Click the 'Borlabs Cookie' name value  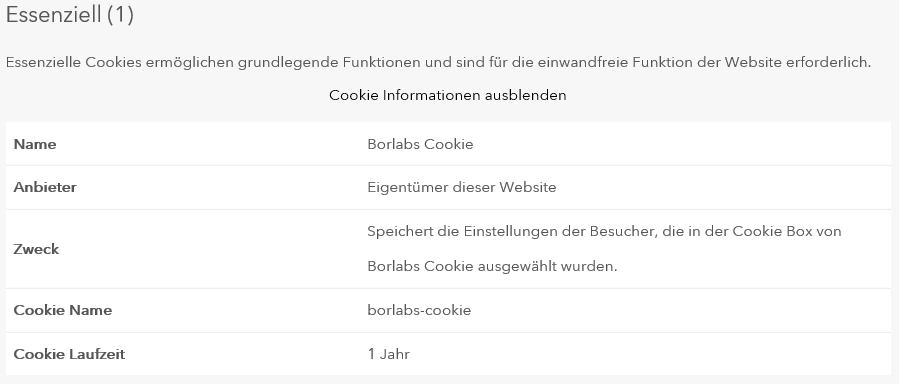[420, 144]
